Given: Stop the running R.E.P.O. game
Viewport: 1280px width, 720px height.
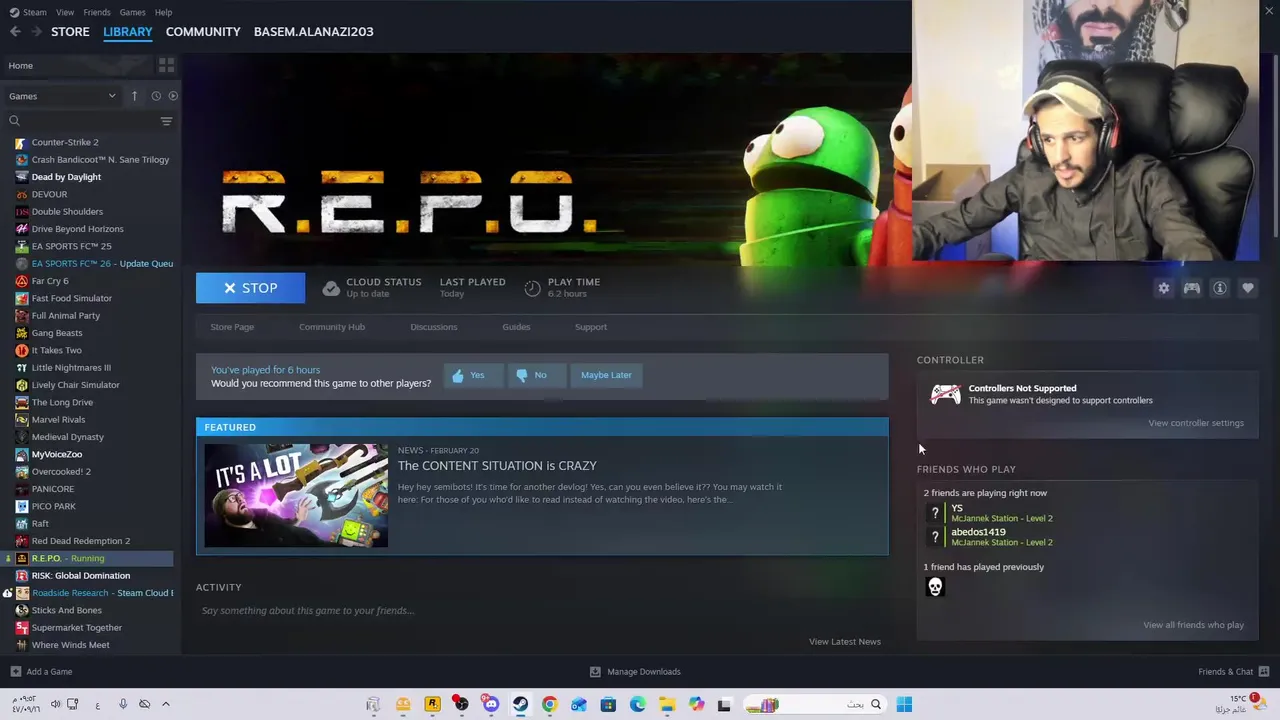Looking at the screenshot, I should click(x=250, y=288).
